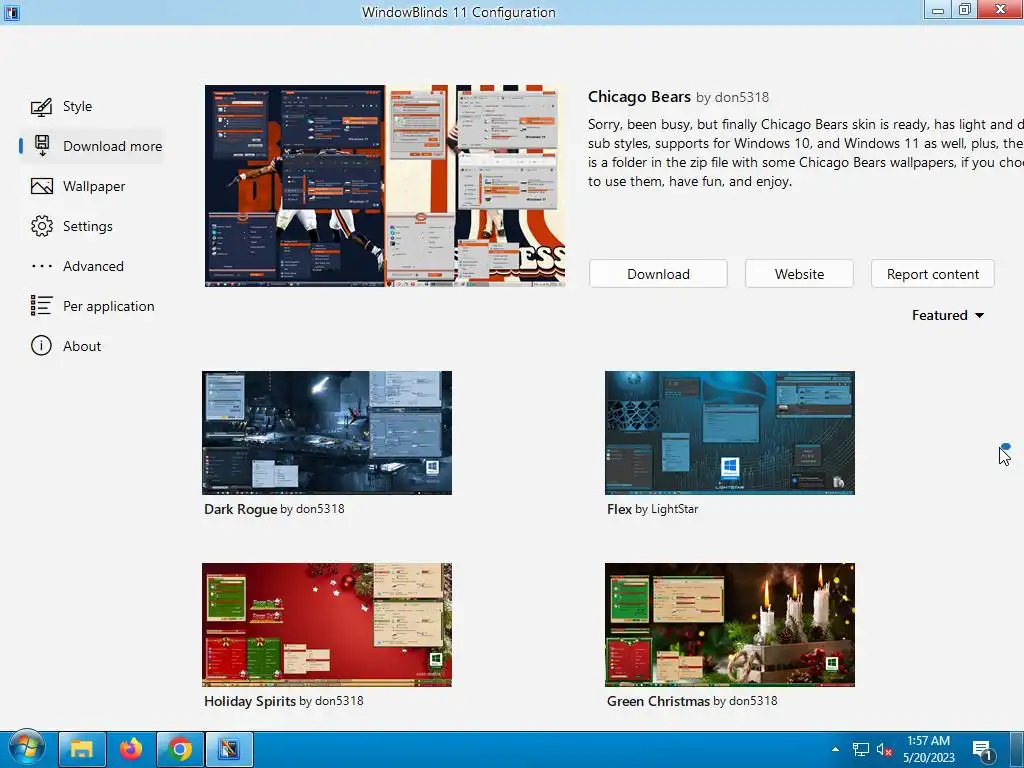Viewport: 1024px width, 768px height.
Task: Click the 'Flex by LightStar' caption
Action: click(652, 509)
